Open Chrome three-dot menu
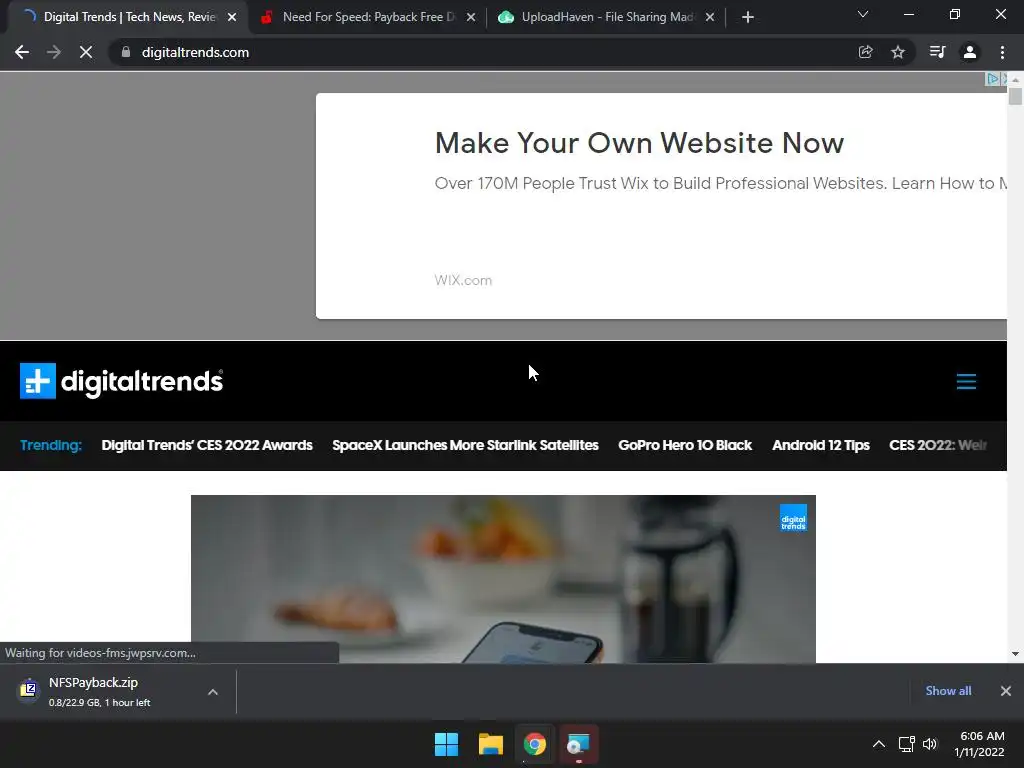 [1002, 52]
